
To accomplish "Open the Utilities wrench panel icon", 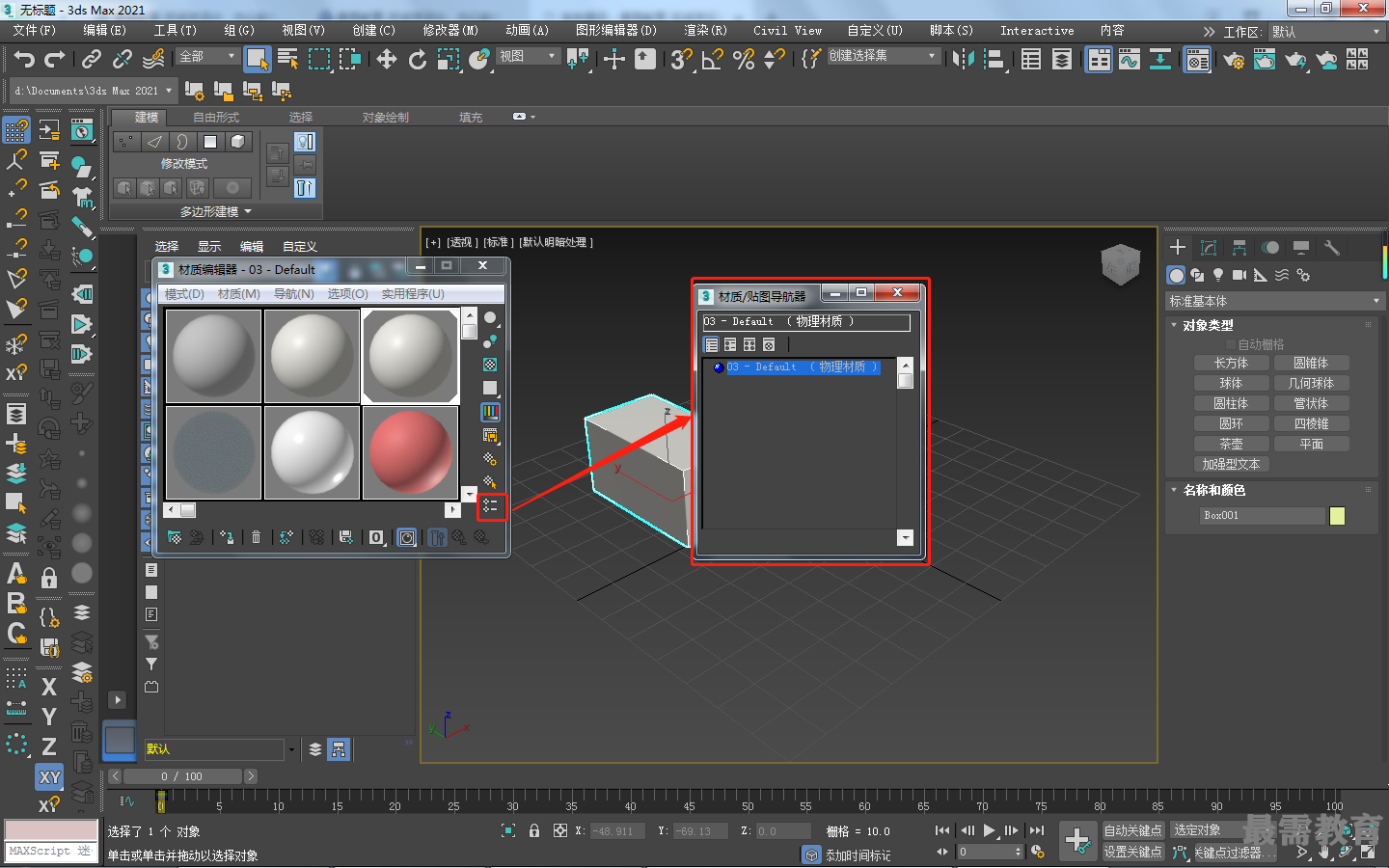I will [x=1332, y=248].
